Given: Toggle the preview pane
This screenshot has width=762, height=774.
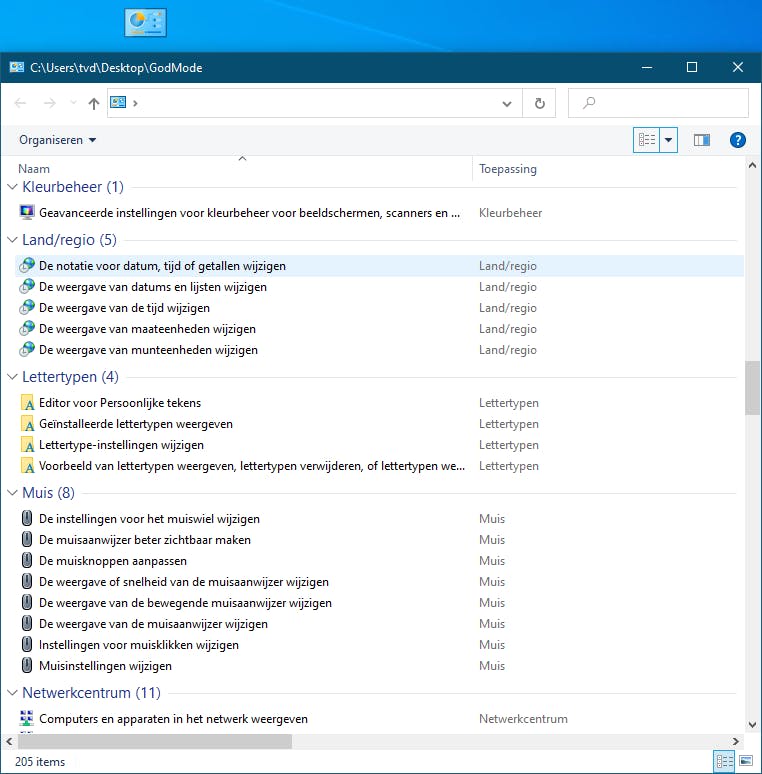Looking at the screenshot, I should (x=701, y=140).
